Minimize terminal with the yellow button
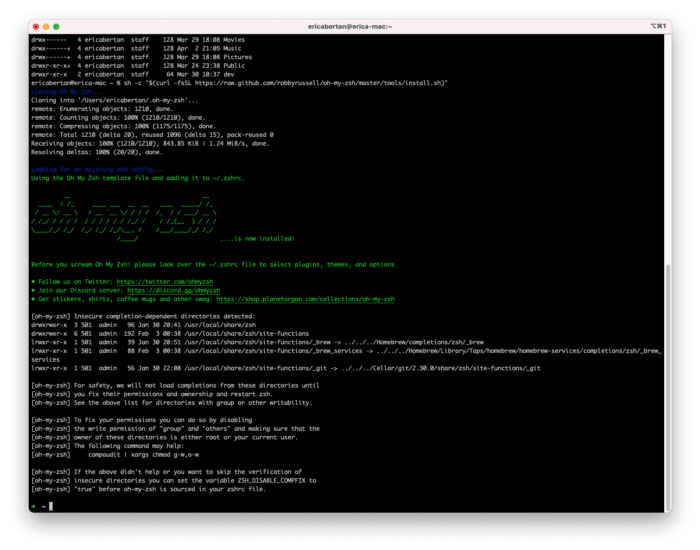700x550 pixels. pos(46,27)
